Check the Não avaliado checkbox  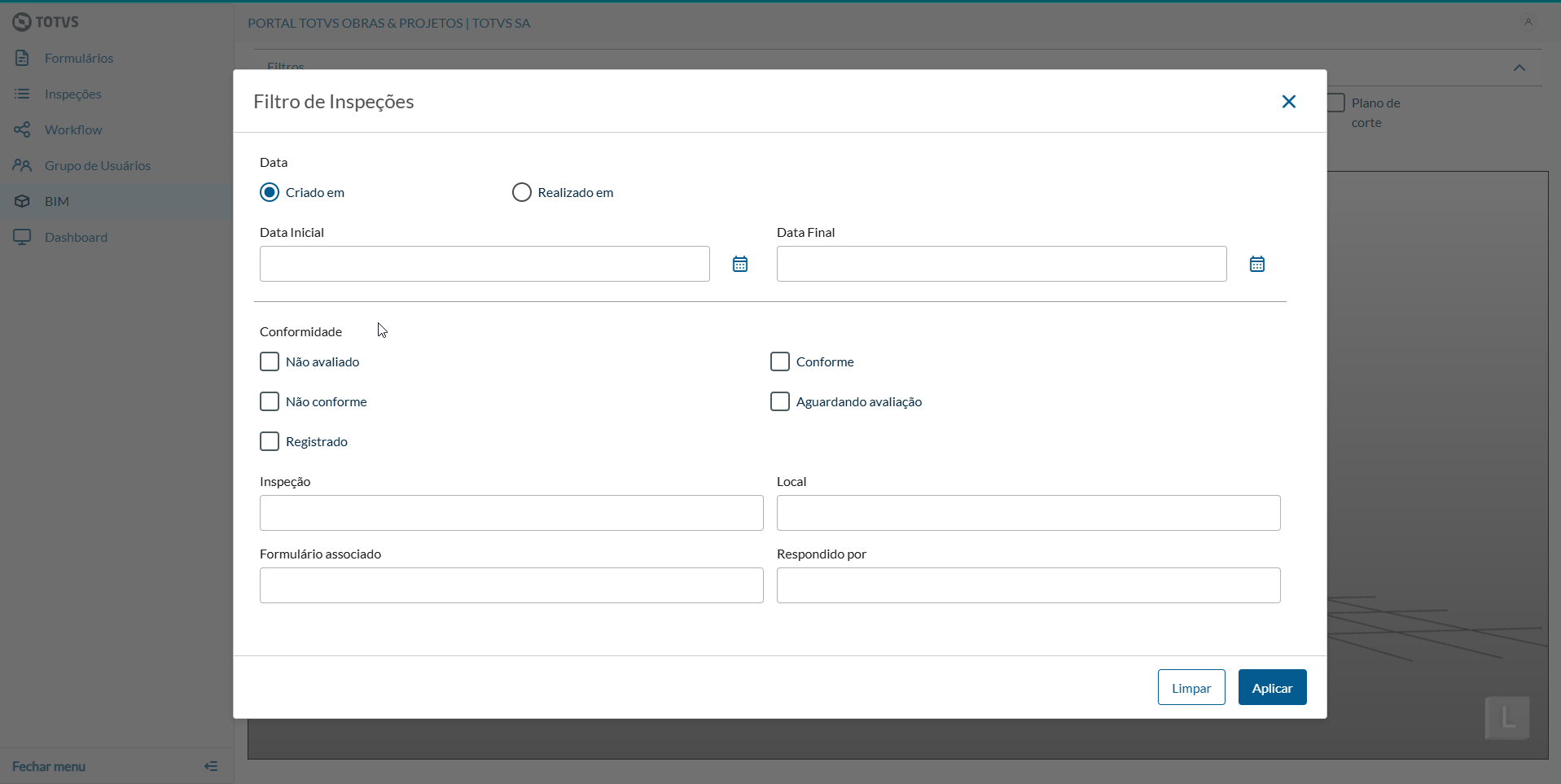pyautogui.click(x=270, y=361)
